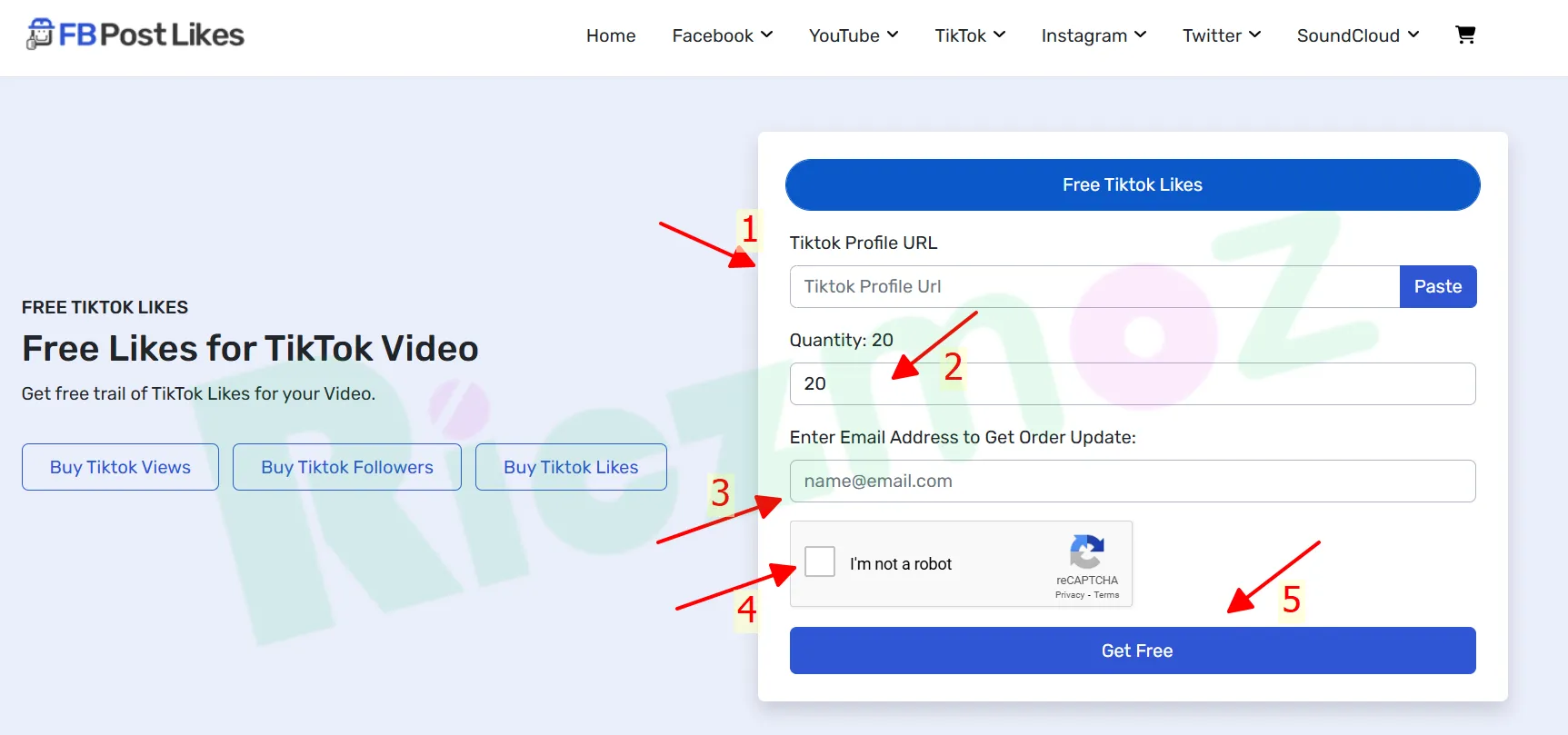Expand the TikTok dropdown menu

click(970, 35)
